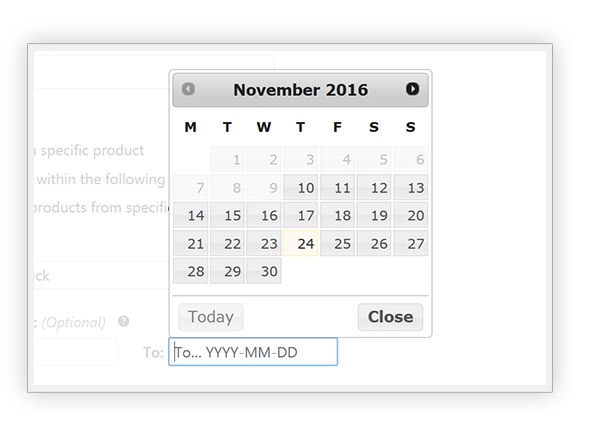Pick November 10 date cell
The image size is (600, 436).
301,188
